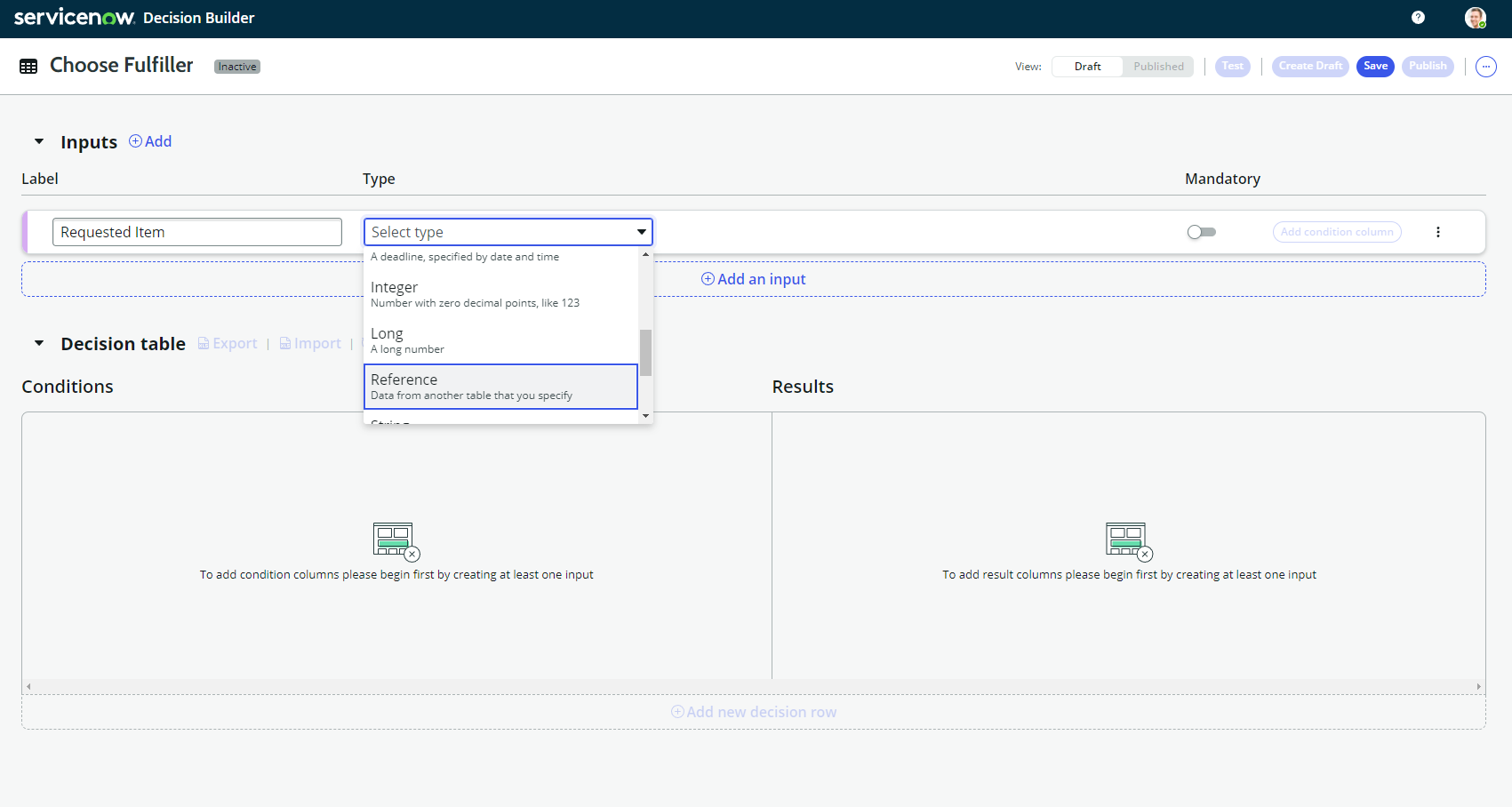Collapse the Inputs section
1512x807 pixels.
point(39,141)
